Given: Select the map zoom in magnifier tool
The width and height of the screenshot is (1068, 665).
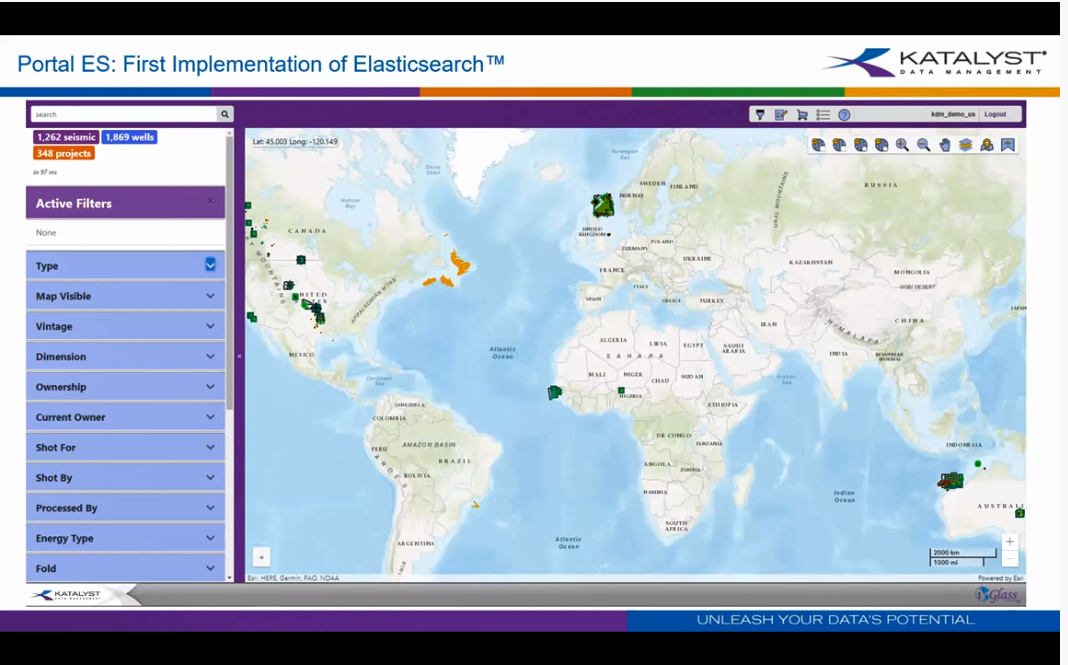Looking at the screenshot, I should [x=903, y=145].
